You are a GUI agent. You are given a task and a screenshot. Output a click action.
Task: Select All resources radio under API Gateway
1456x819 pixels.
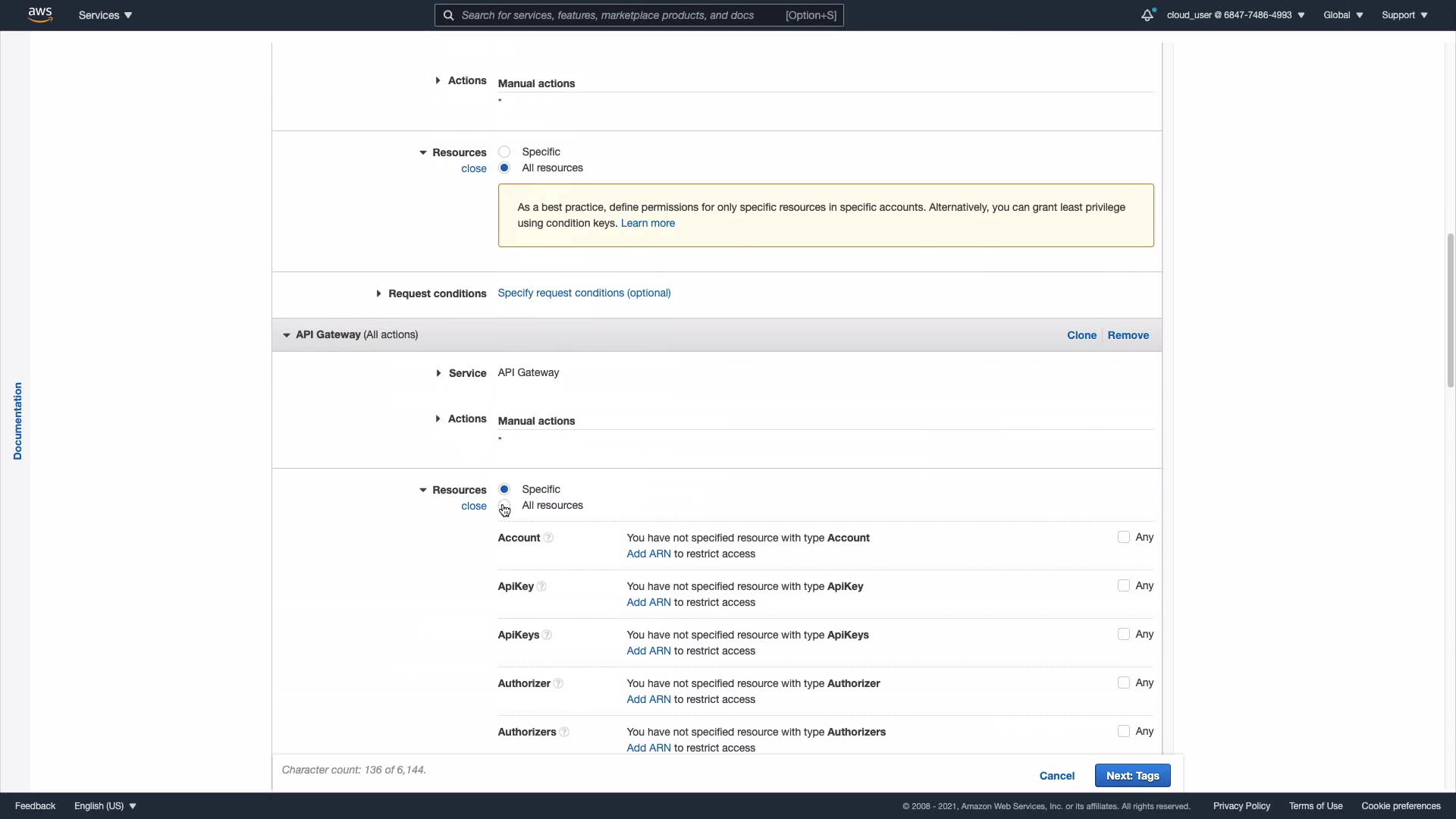(504, 506)
